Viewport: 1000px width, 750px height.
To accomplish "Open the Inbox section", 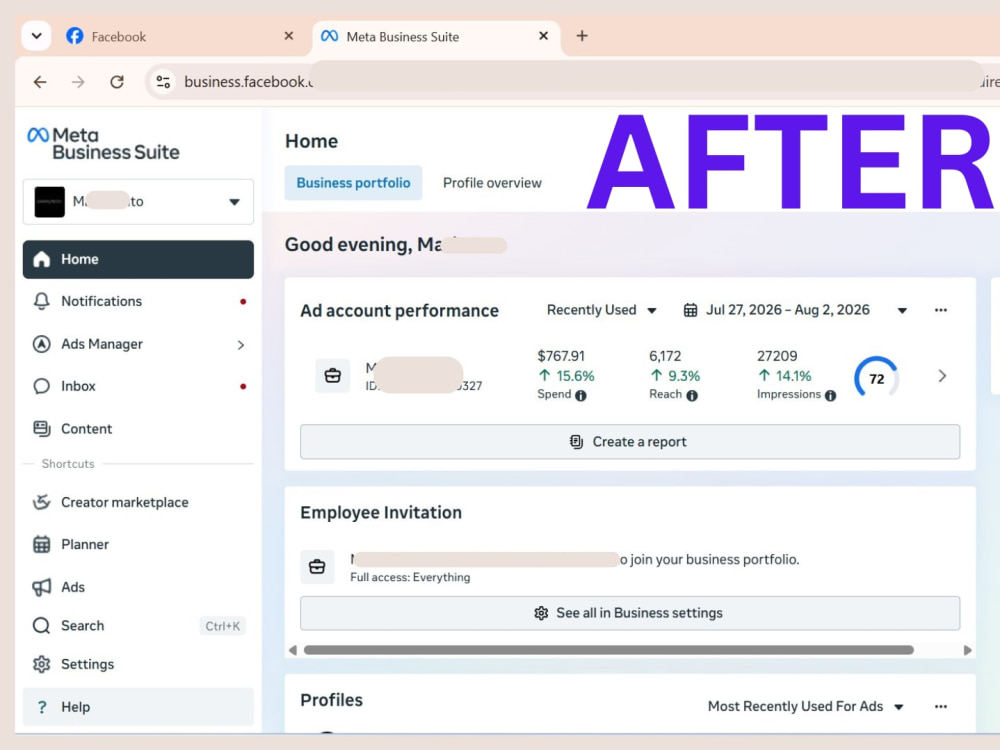I will 138,386.
